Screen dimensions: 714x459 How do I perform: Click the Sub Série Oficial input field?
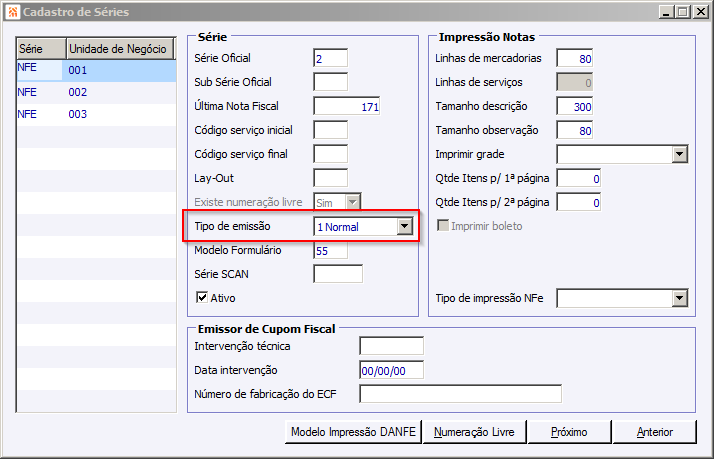coord(331,82)
